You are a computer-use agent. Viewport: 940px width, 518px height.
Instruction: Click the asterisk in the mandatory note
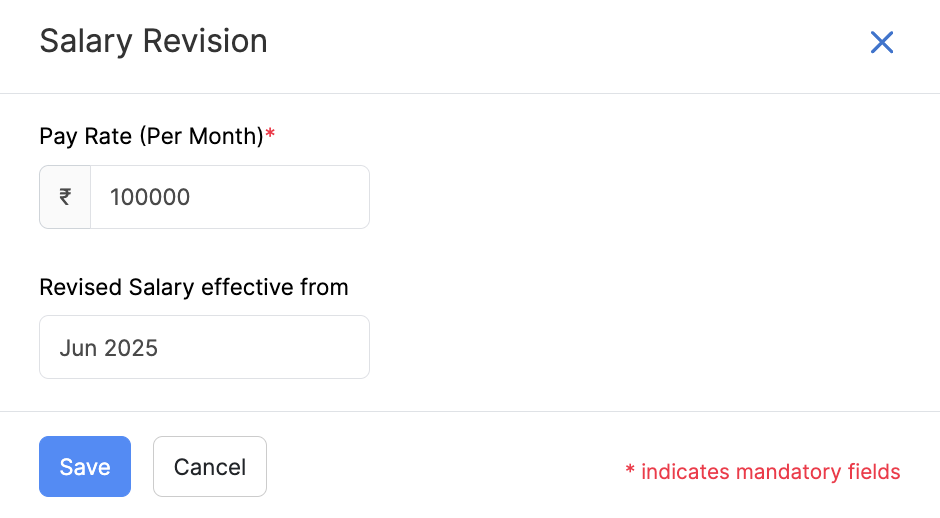tap(630, 471)
